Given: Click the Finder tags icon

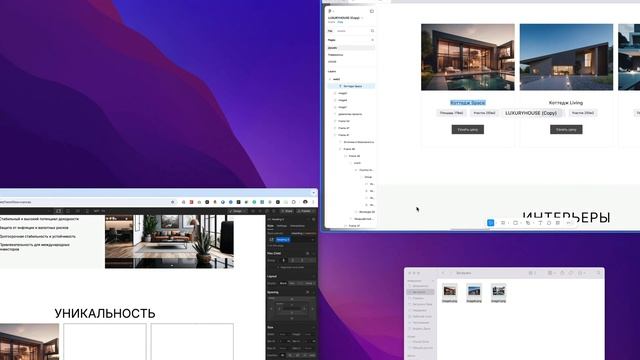Looking at the screenshot, I should point(571,273).
